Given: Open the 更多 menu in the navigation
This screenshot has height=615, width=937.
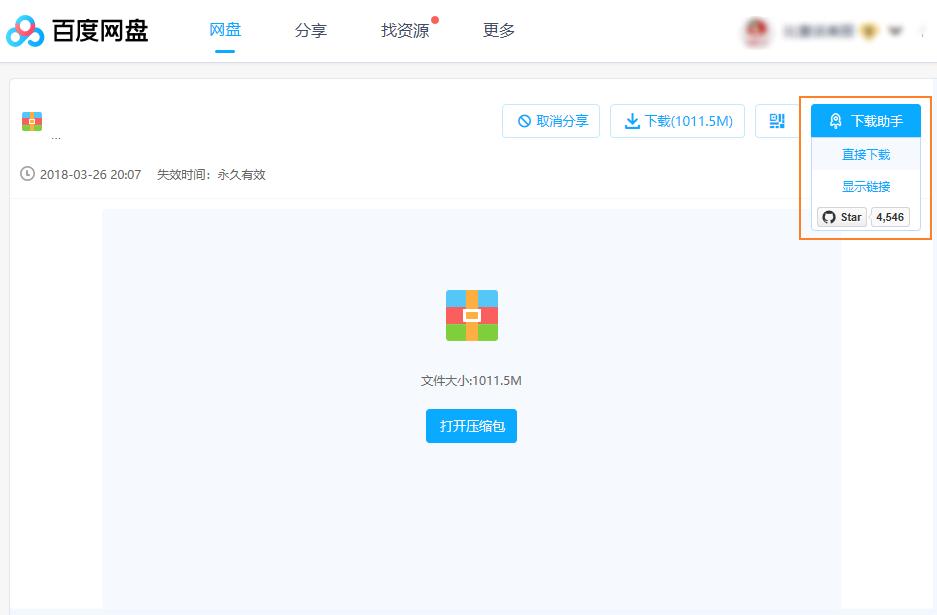Looking at the screenshot, I should coord(497,31).
